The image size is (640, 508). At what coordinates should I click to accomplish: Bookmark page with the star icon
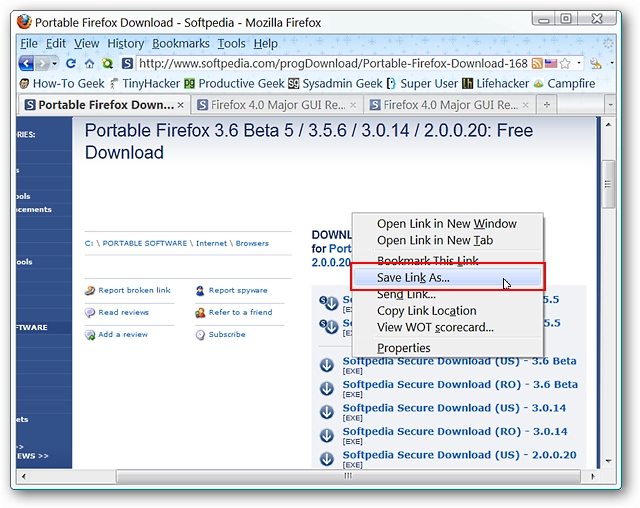(565, 63)
